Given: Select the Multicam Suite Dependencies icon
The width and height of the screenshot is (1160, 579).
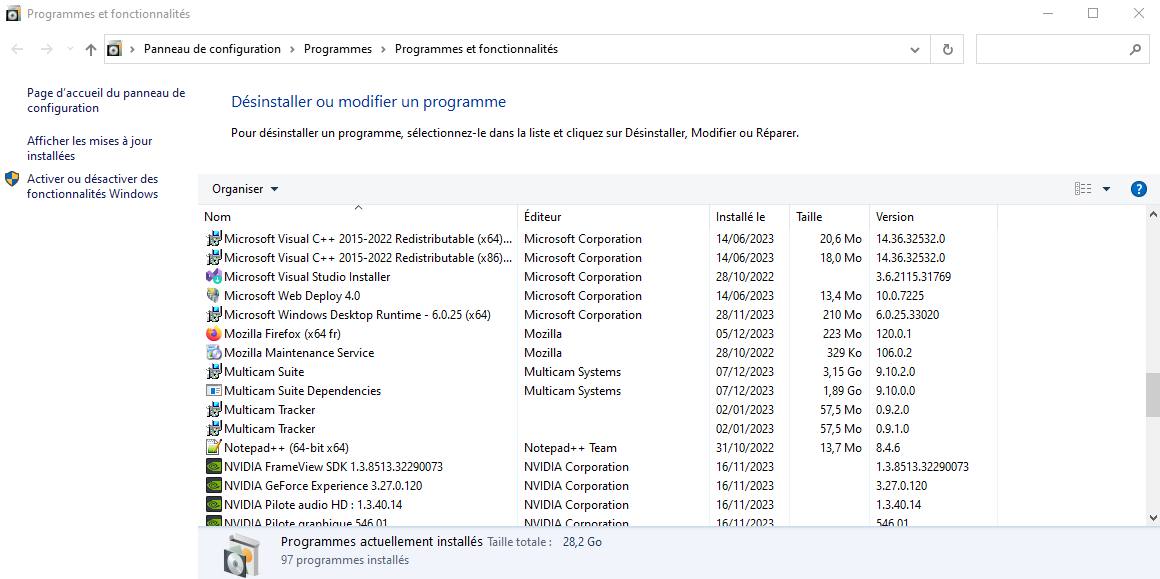Looking at the screenshot, I should coord(213,390).
